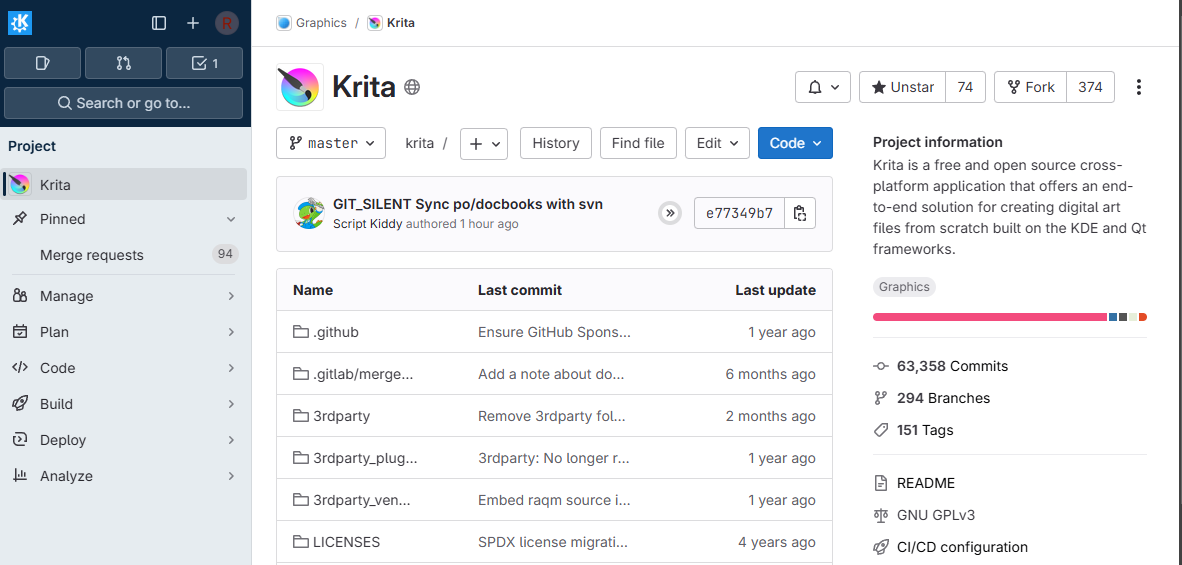Open the master branch selector
The height and width of the screenshot is (565, 1182).
[331, 143]
